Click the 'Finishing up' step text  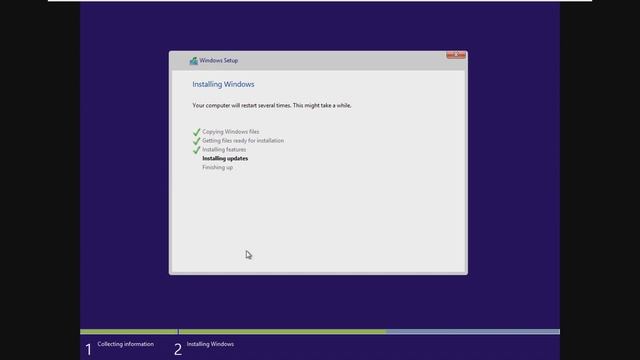click(x=218, y=167)
